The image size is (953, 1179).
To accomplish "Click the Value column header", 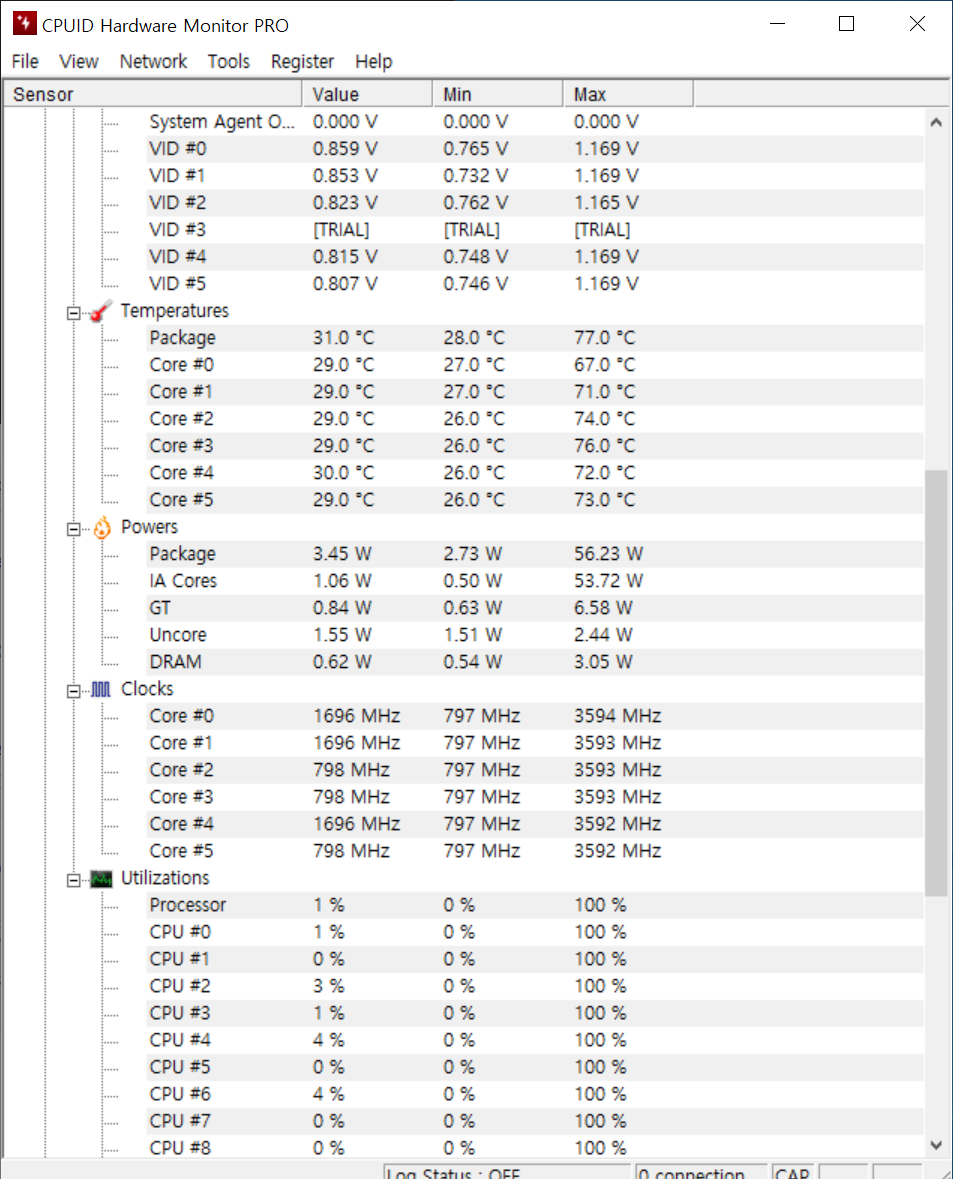I will coord(367,94).
